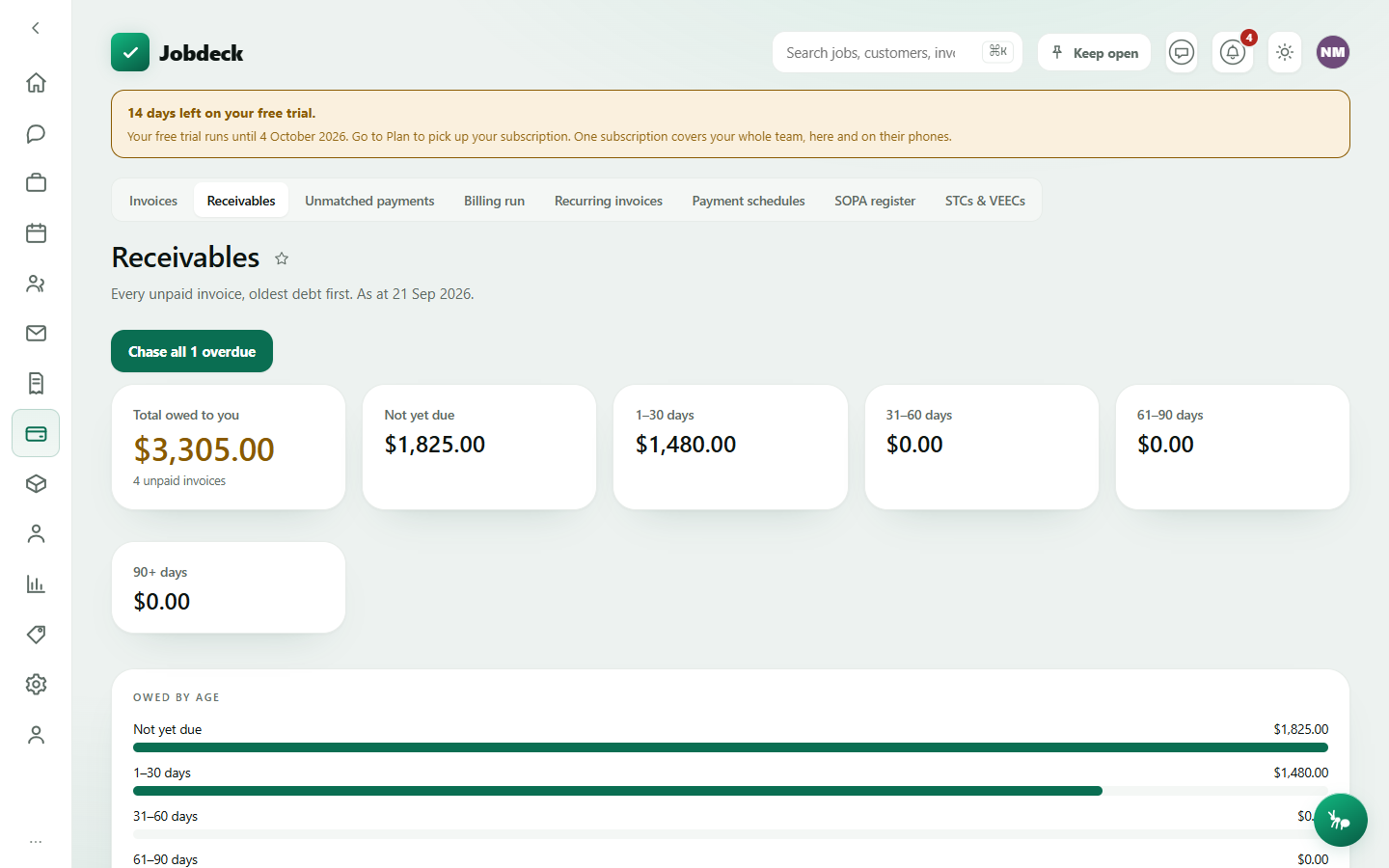1389x868 pixels.
Task: Click the 'OWED BY AGE' heading
Action: pos(177,697)
